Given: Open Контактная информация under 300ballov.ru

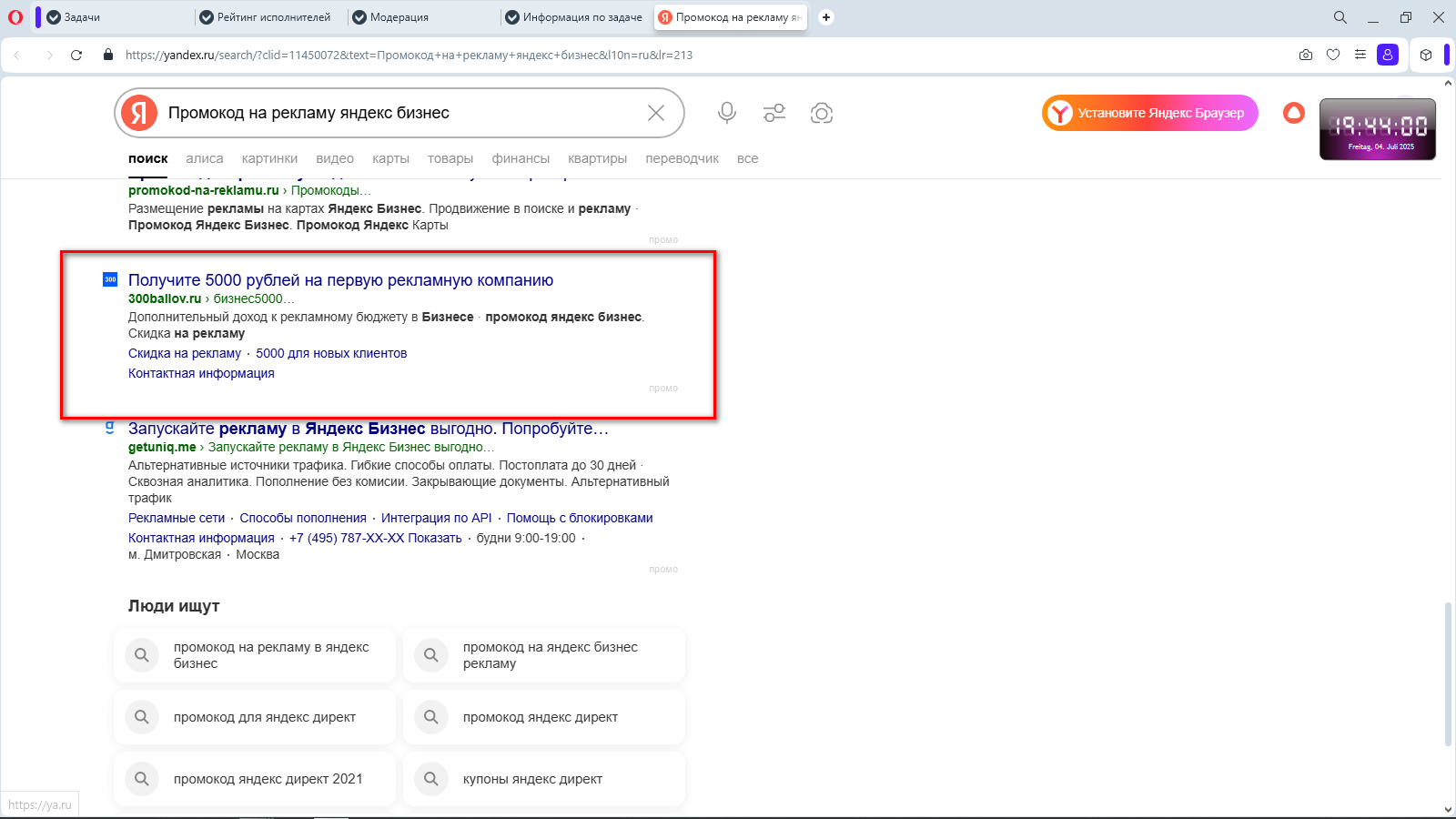Looking at the screenshot, I should (x=201, y=373).
